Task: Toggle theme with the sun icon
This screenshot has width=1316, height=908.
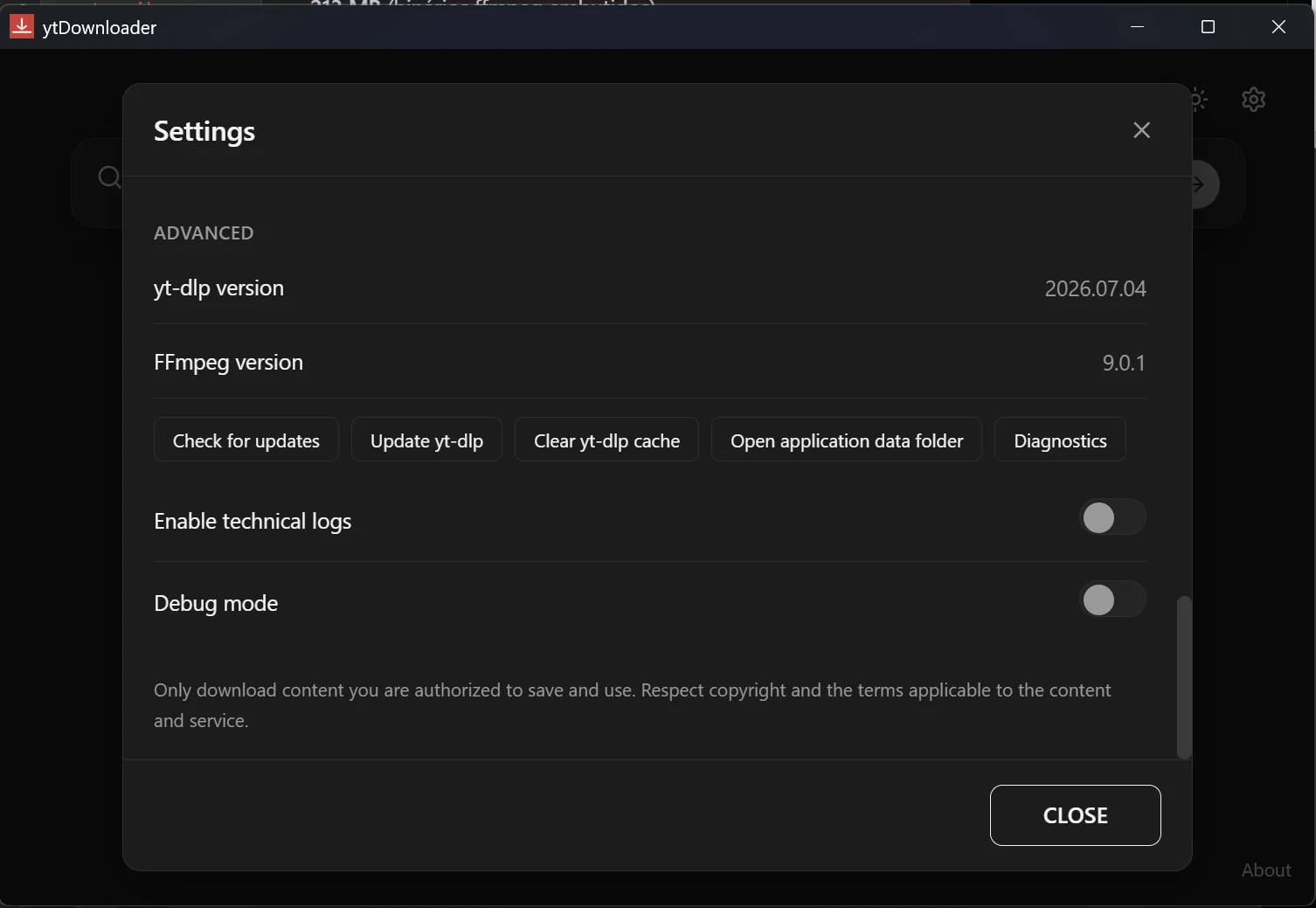Action: click(1200, 100)
